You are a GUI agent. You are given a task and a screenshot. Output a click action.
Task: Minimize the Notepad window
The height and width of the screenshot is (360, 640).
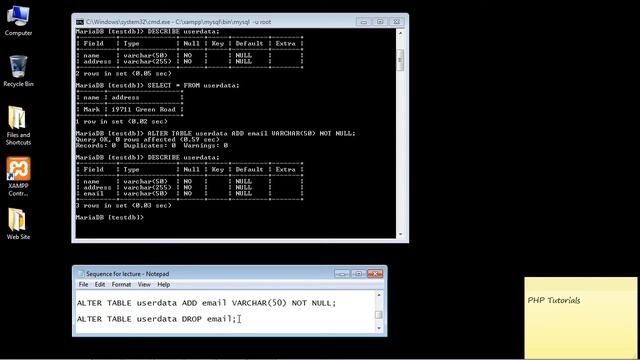(342, 273)
